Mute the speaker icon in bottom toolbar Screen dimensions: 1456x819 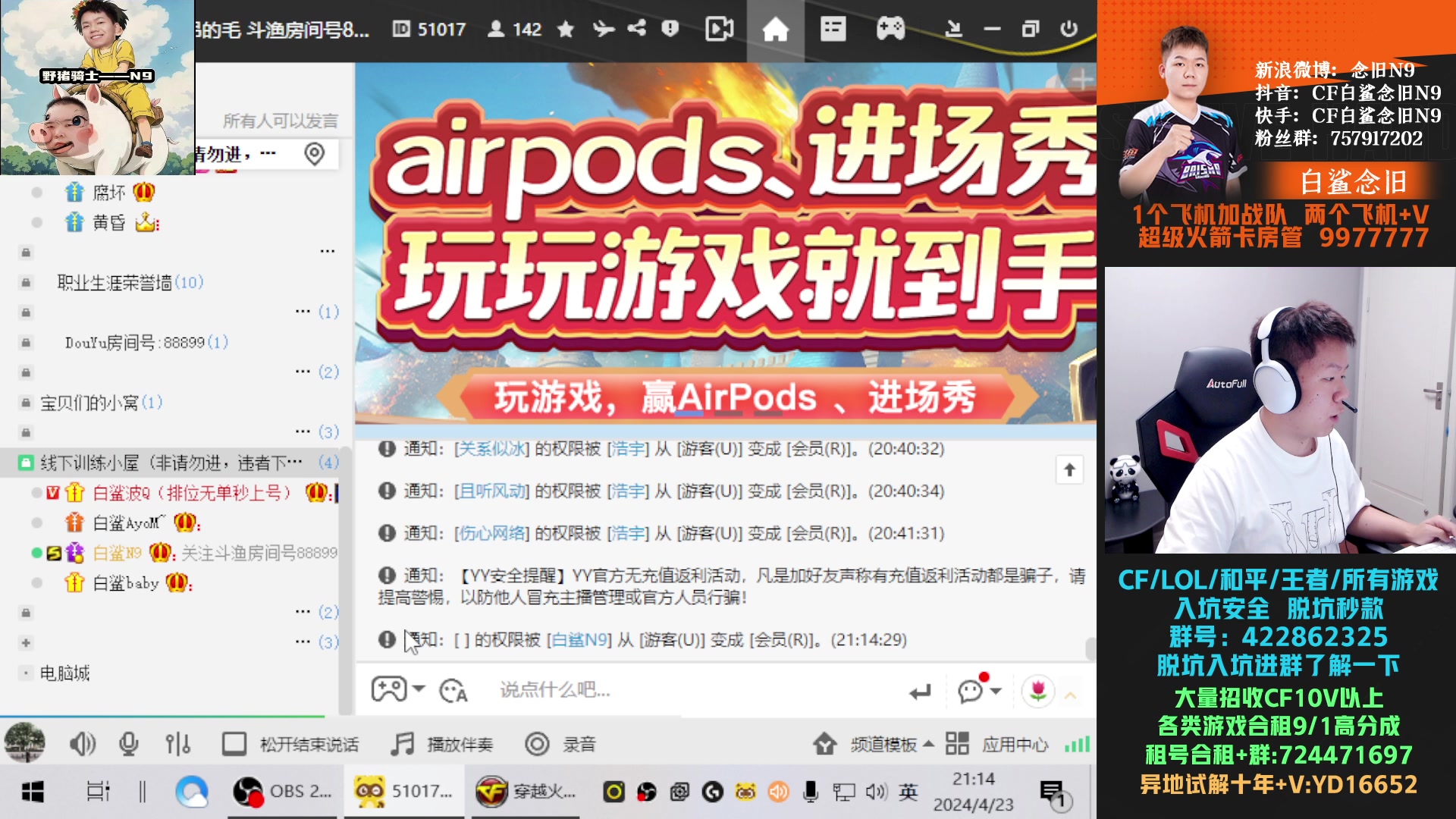[x=81, y=745]
